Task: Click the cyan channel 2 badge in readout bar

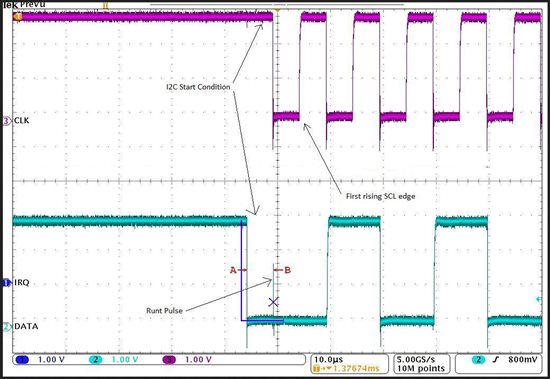Action: tap(96, 360)
